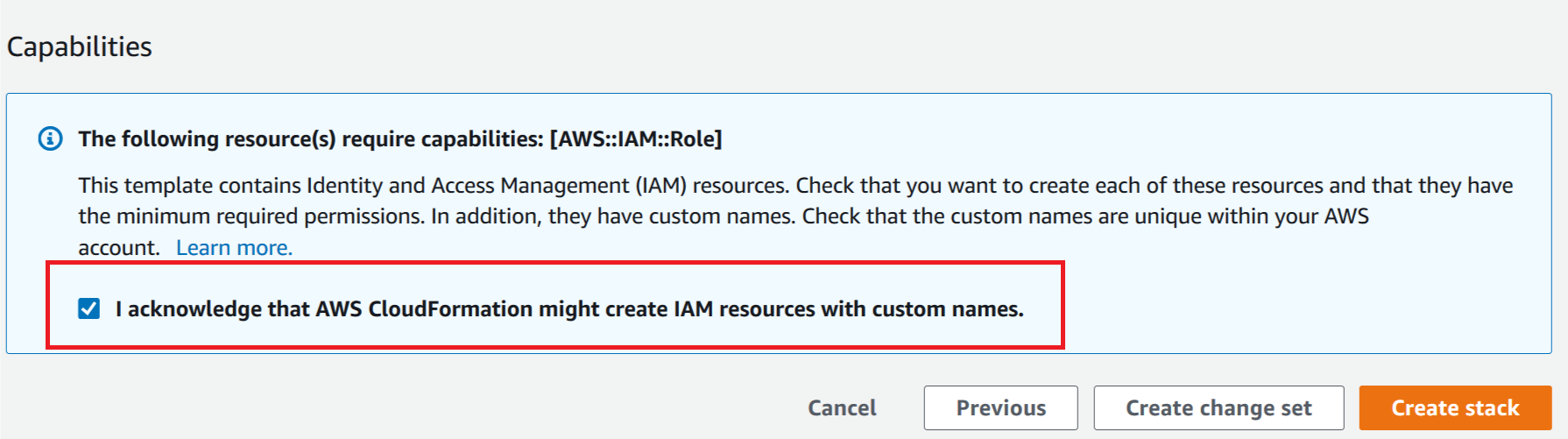
Task: Launch the stack with Create stack
Action: point(1455,408)
